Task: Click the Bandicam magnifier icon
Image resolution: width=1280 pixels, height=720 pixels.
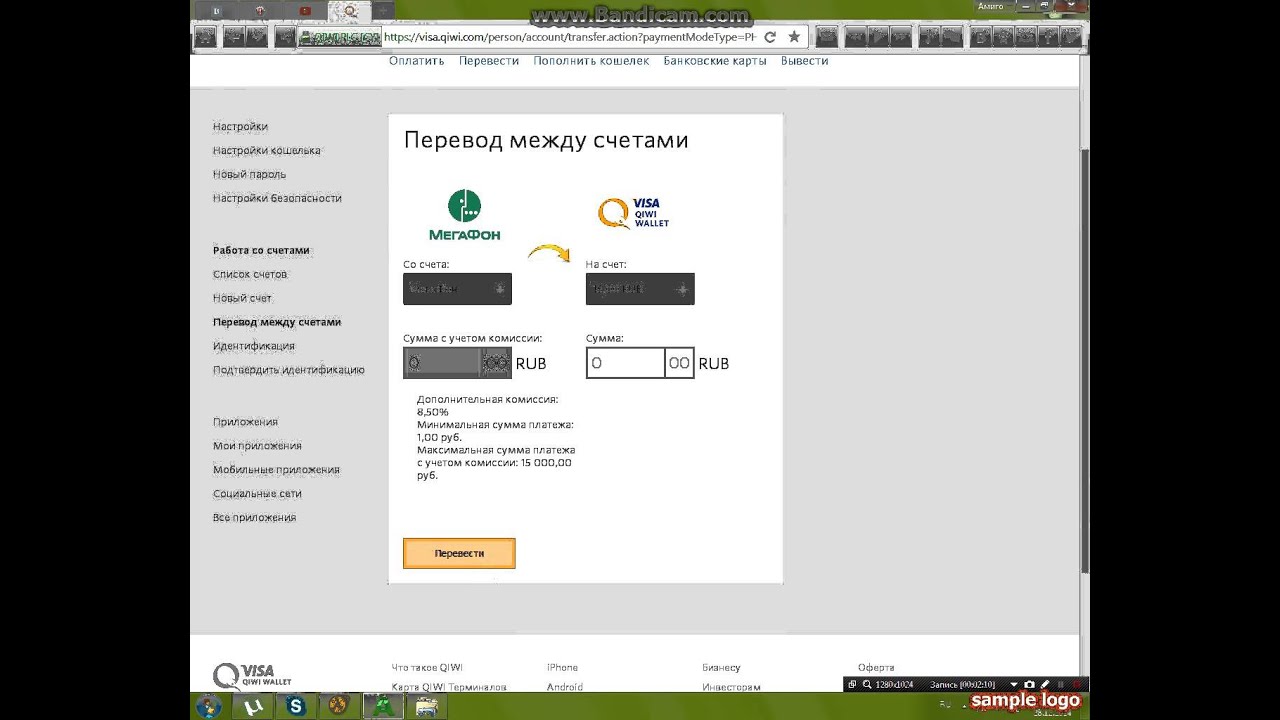Action: [867, 684]
